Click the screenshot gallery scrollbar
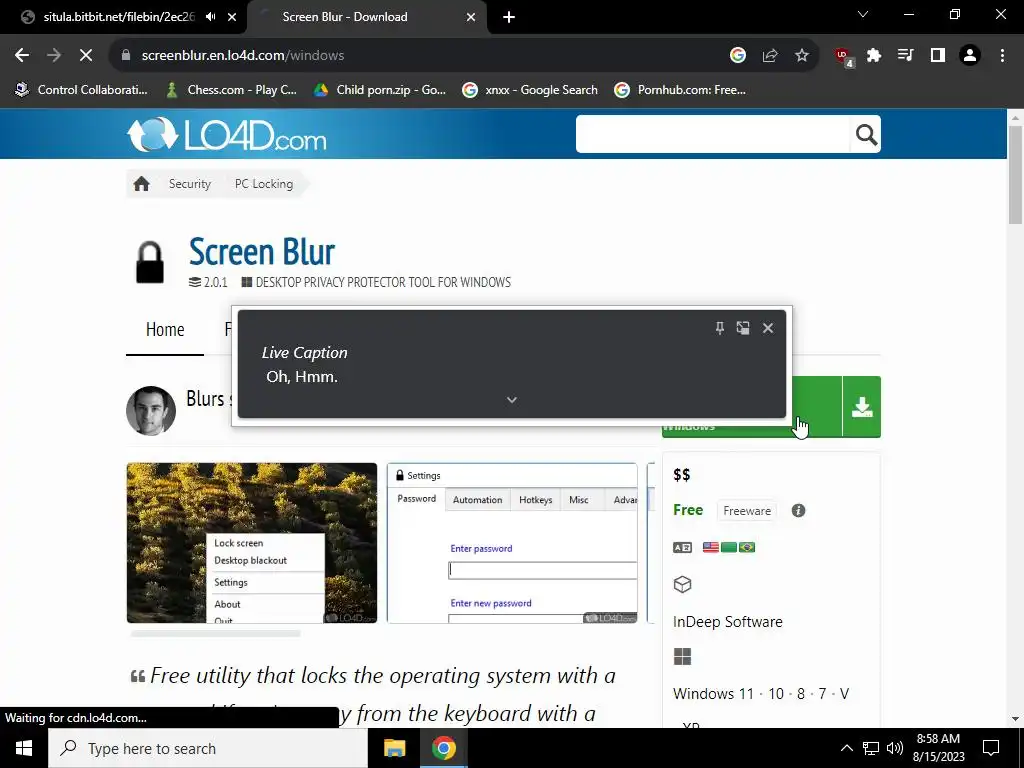 (216, 633)
